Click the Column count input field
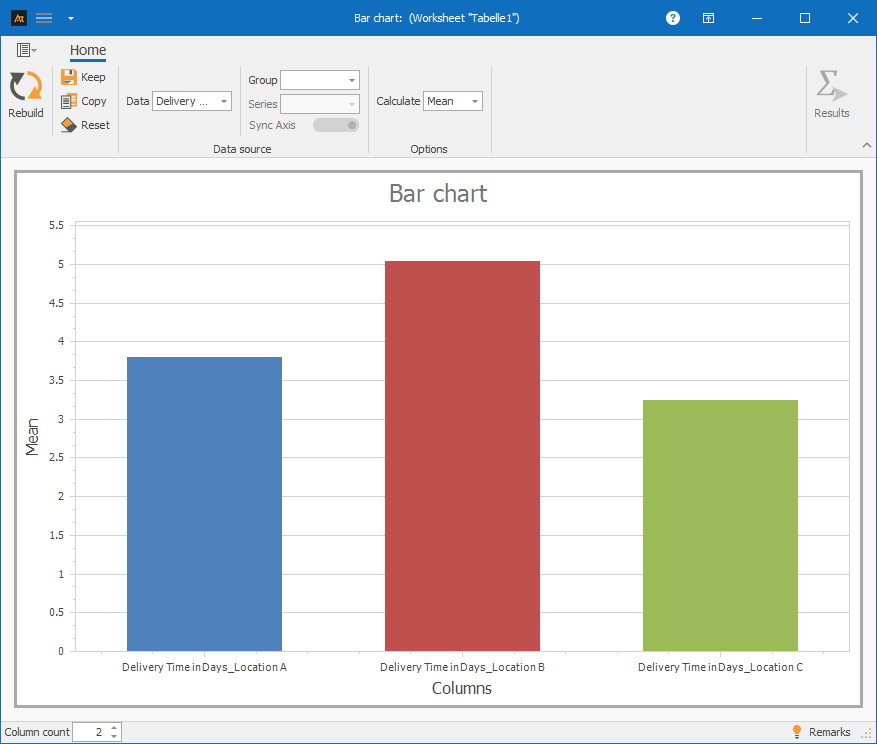This screenshot has height=744, width=877. pos(89,732)
